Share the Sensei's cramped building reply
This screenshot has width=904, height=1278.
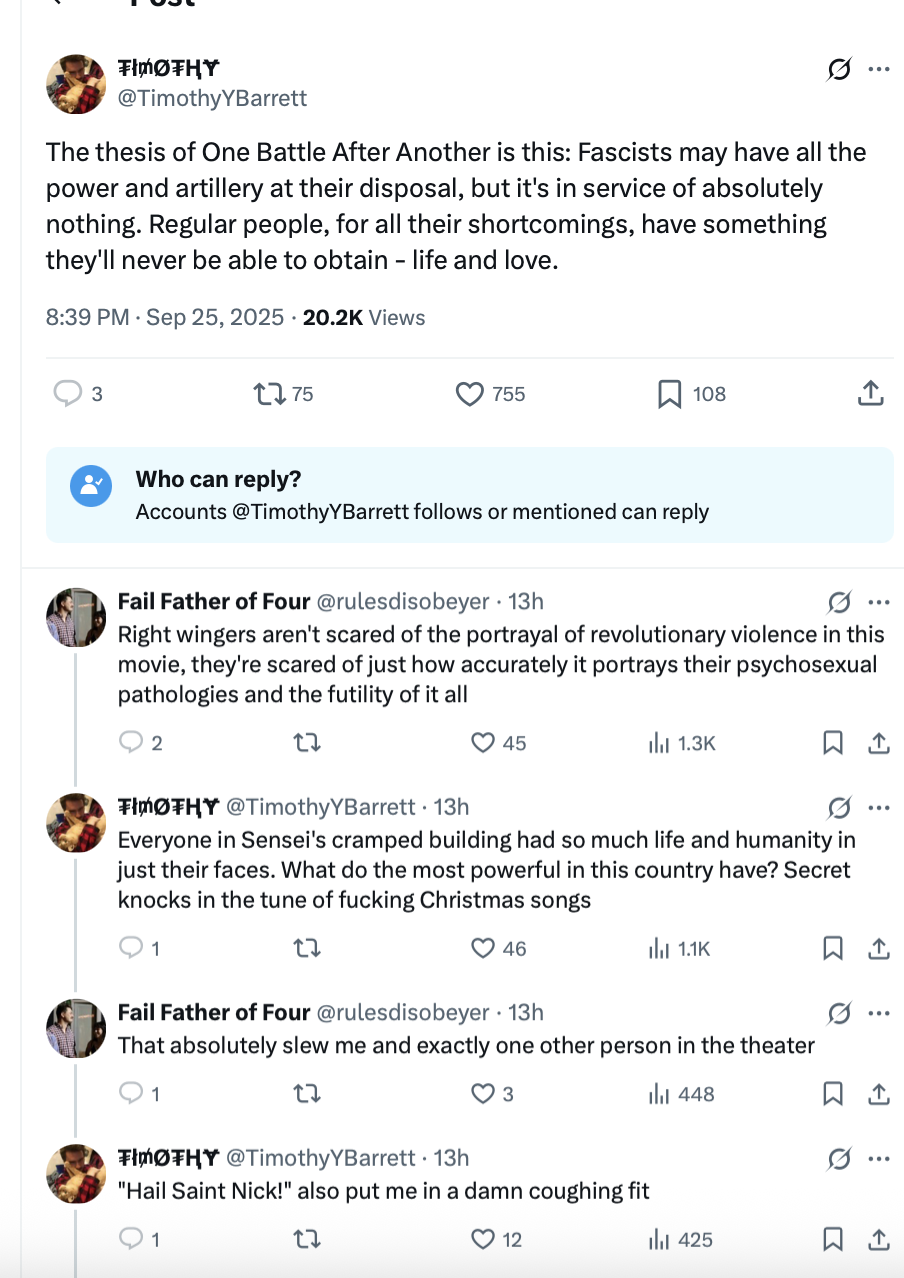coord(879,948)
